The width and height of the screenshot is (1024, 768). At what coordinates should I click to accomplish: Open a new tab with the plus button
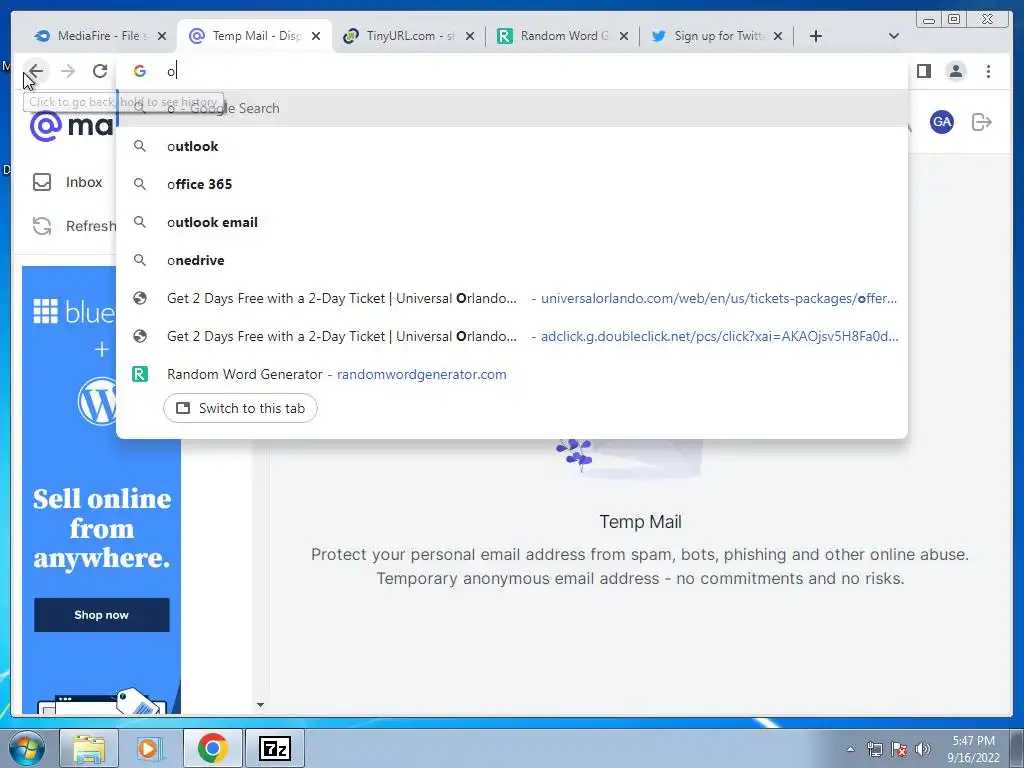[816, 36]
